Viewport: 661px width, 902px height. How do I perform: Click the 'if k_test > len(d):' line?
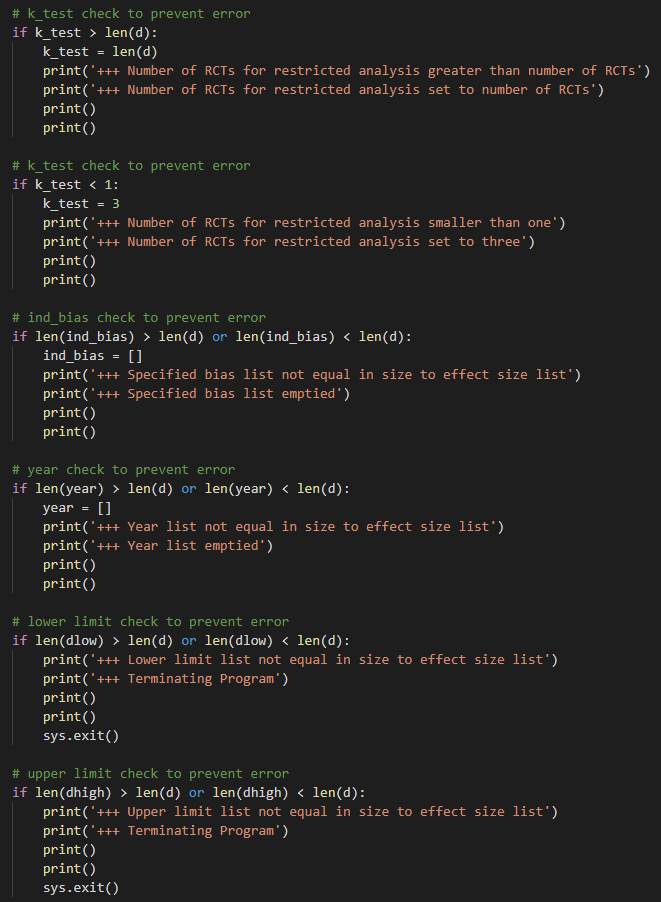pyautogui.click(x=80, y=32)
